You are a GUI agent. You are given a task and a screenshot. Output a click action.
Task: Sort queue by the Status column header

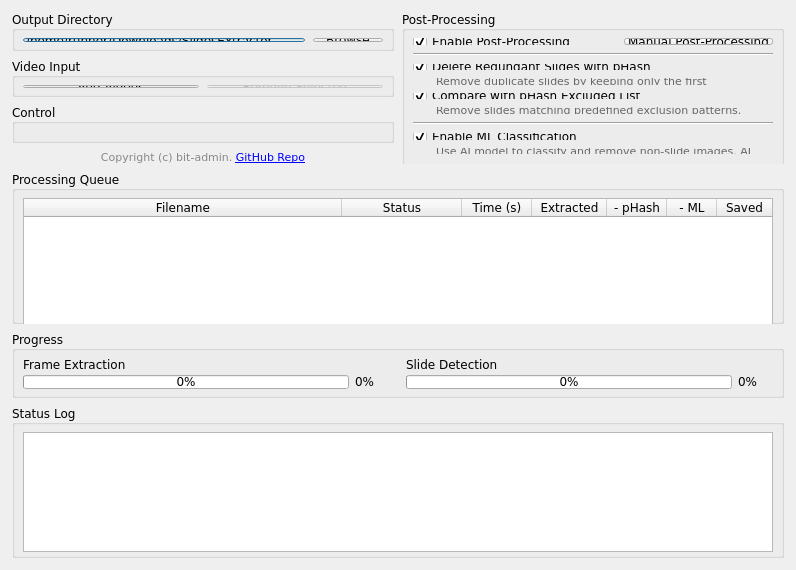[402, 208]
